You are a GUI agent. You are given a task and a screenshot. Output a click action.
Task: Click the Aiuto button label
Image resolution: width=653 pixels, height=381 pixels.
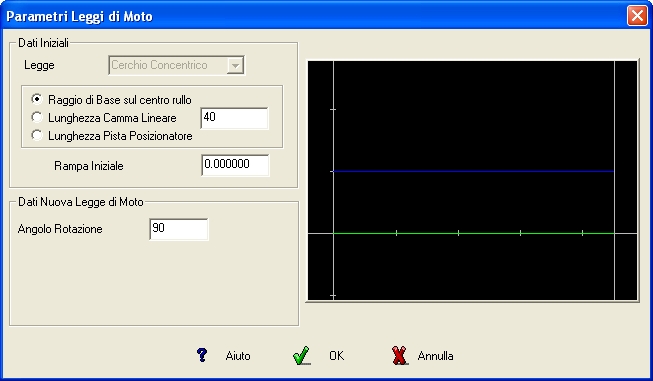(x=238, y=356)
